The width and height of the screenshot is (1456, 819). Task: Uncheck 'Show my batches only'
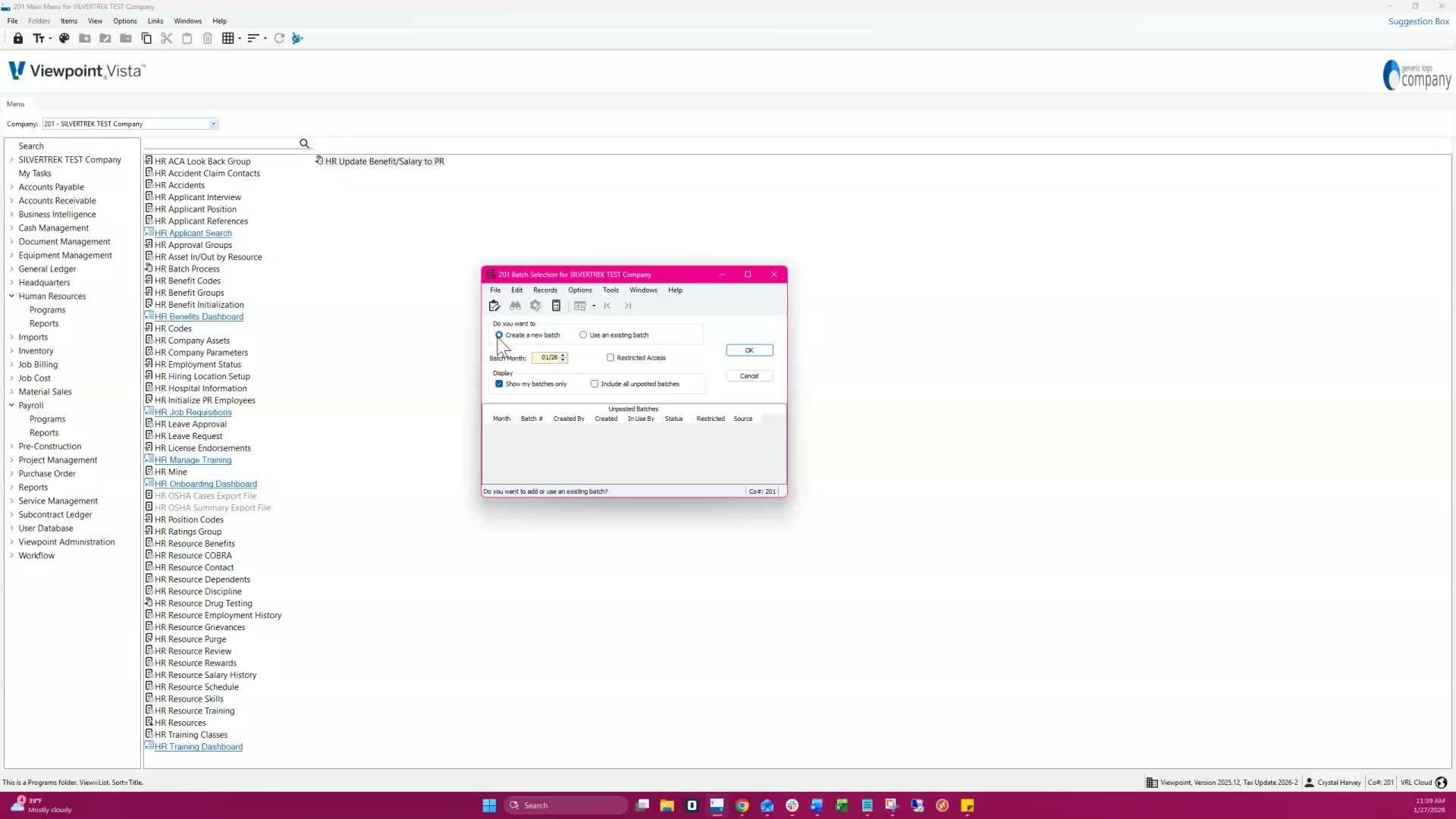[499, 384]
